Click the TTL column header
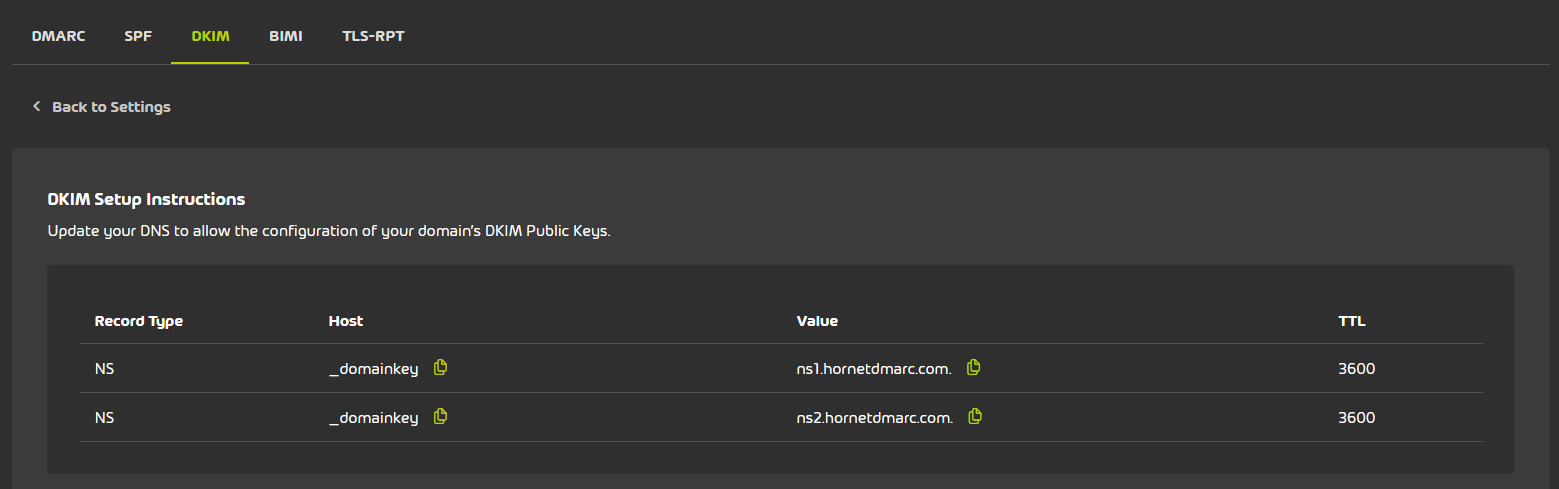The image size is (1559, 489). (x=1352, y=322)
